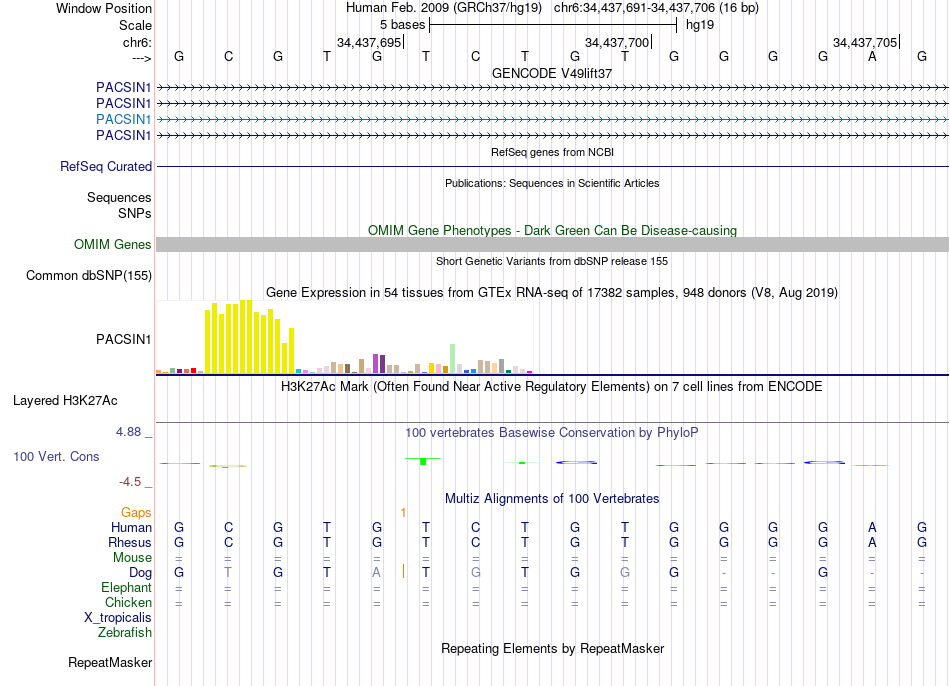Click the 34,437,695 ruler coordinate
The image size is (950, 686).
[369, 42]
